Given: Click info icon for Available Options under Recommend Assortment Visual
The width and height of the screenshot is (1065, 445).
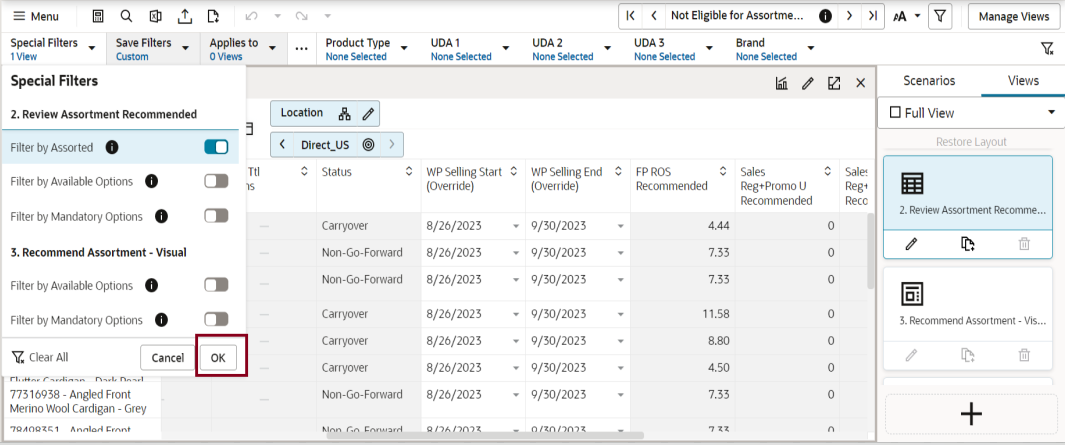Looking at the screenshot, I should [x=151, y=285].
